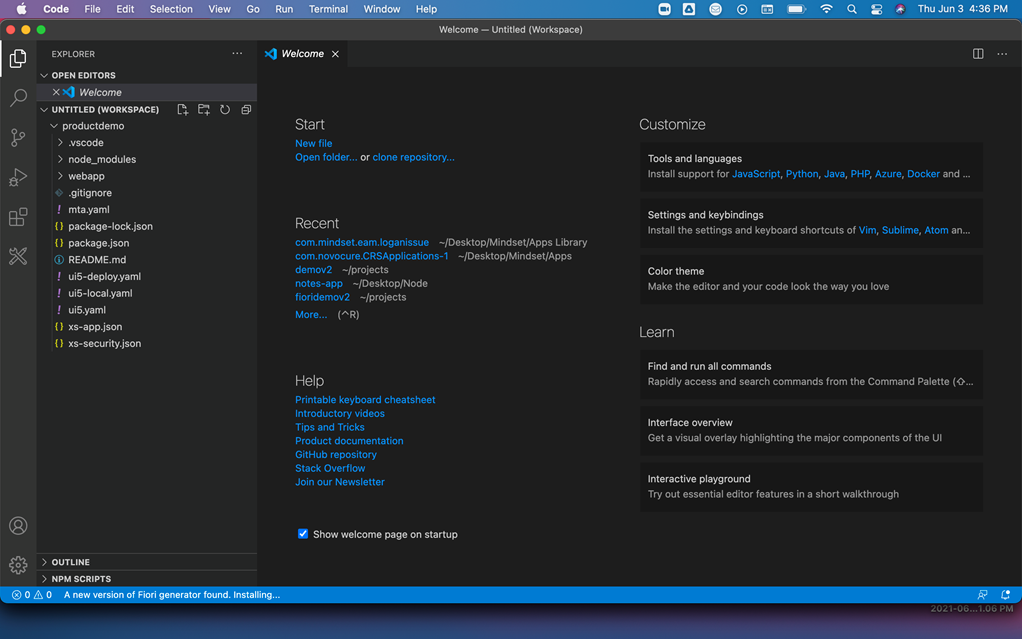The height and width of the screenshot is (639, 1022).
Task: Open package.json in the Explorer
Action: click(98, 243)
